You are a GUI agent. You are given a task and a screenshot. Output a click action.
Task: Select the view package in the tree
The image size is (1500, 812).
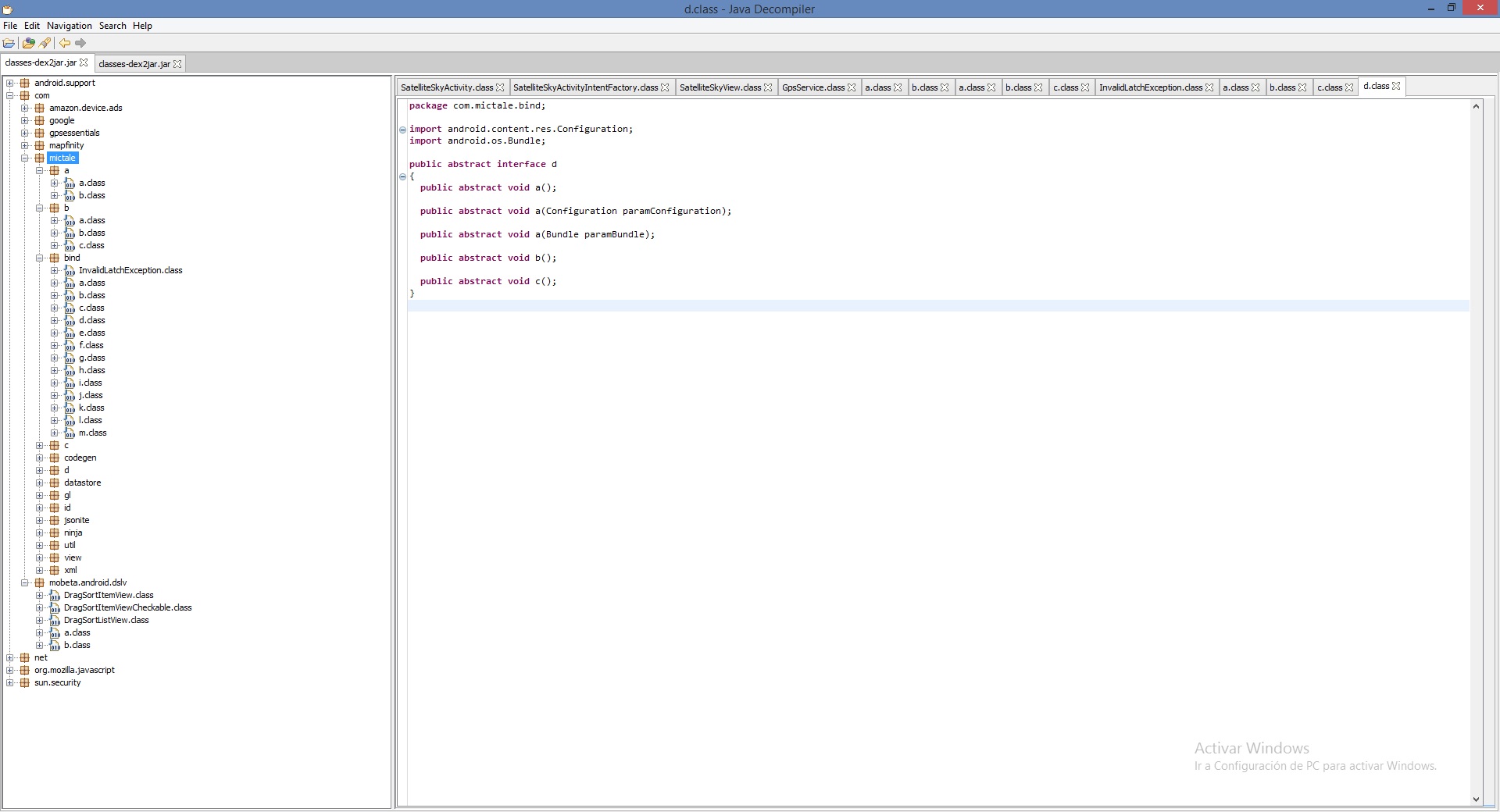pos(73,557)
